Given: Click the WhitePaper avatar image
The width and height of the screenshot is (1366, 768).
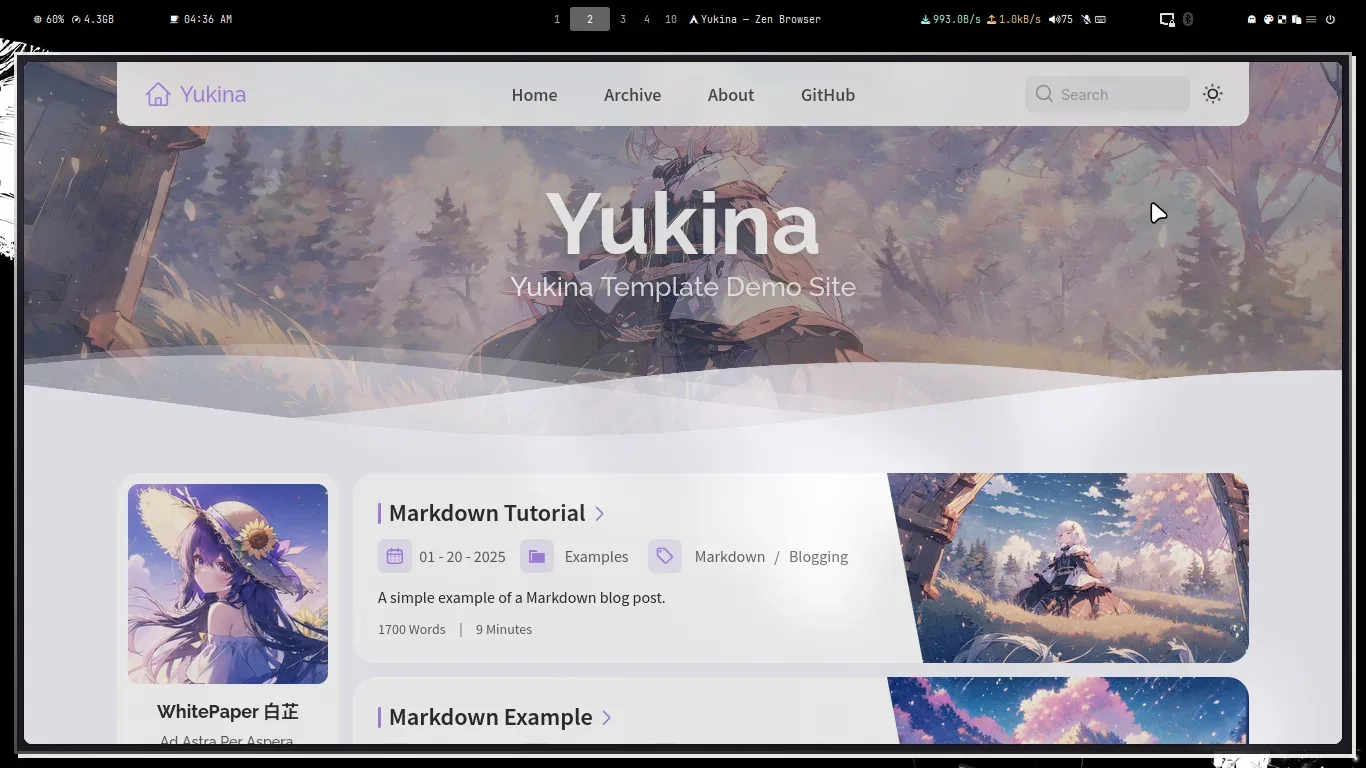Looking at the screenshot, I should pos(228,584).
